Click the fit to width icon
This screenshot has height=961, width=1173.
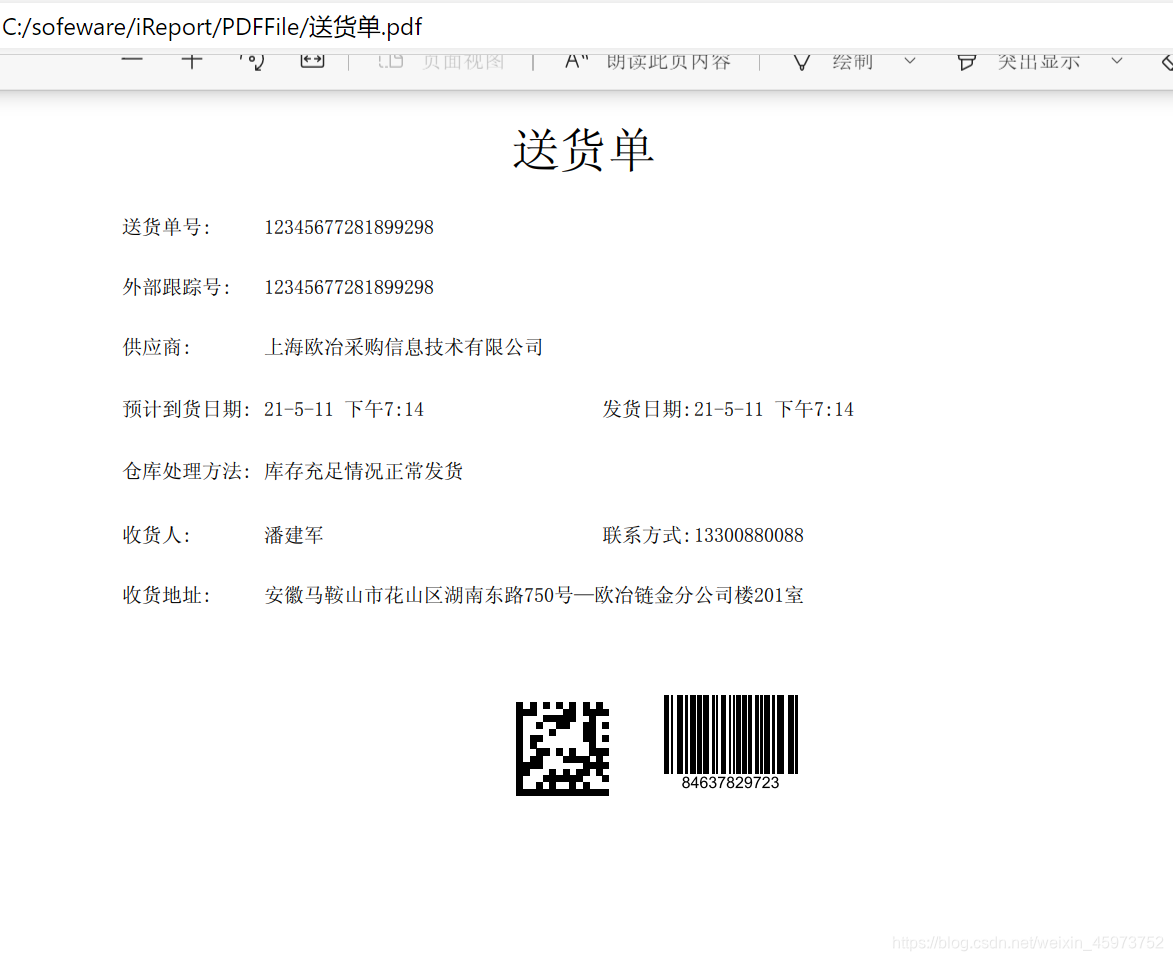312,61
